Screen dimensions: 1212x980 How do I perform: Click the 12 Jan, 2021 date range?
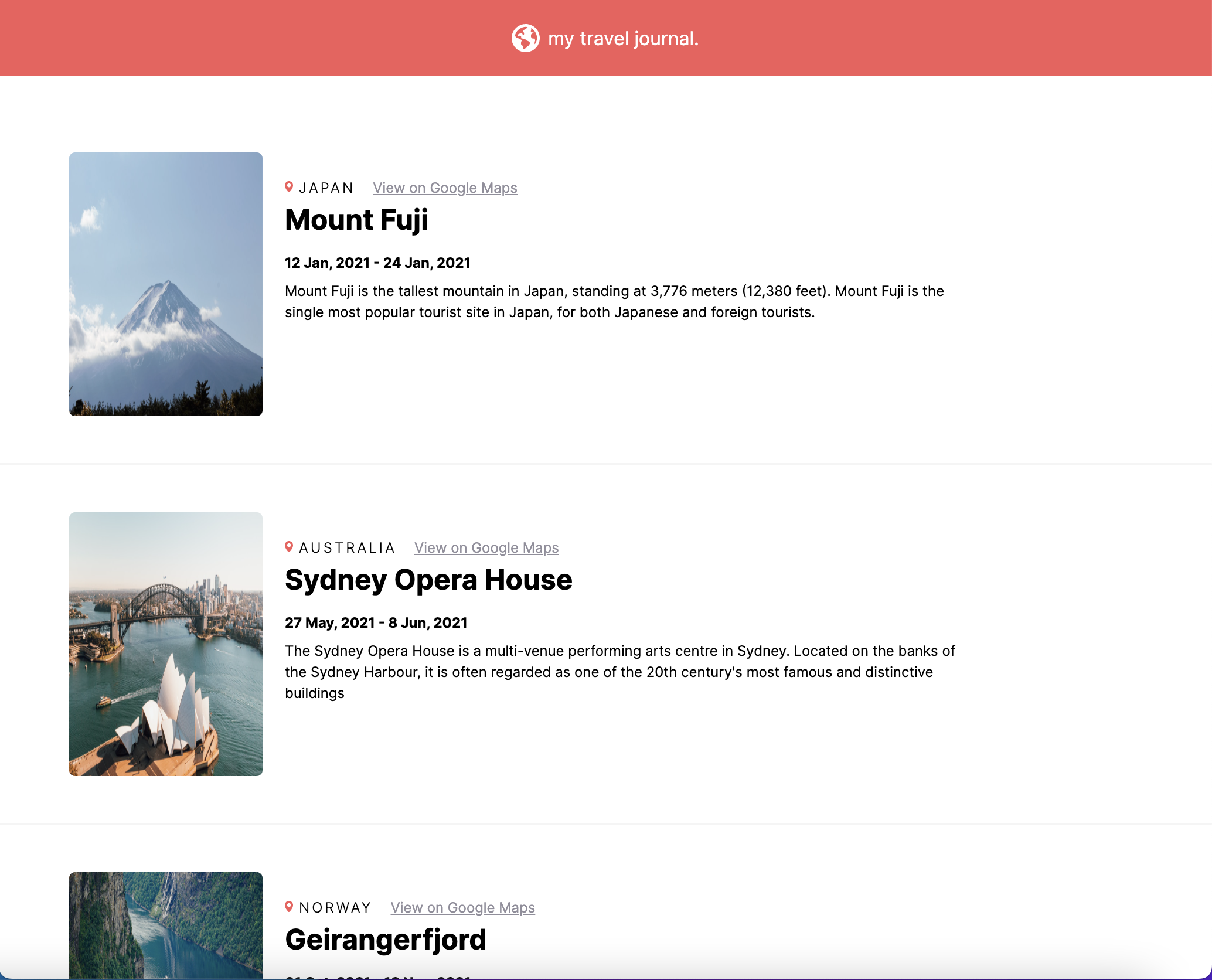tap(377, 263)
